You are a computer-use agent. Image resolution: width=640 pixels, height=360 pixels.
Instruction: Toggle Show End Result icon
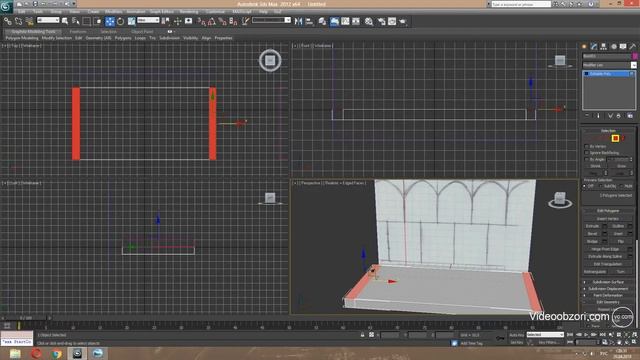tap(598, 116)
